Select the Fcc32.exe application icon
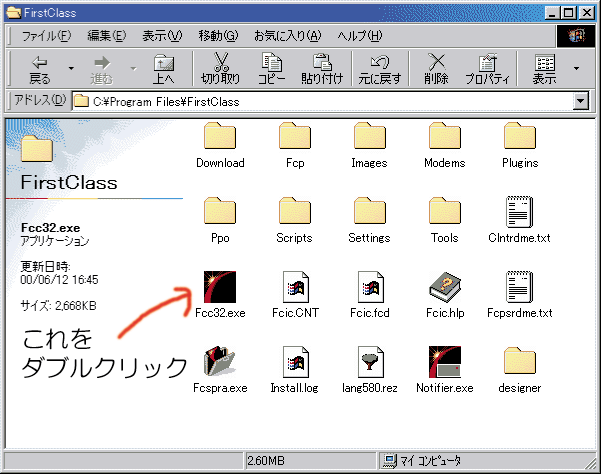The width and height of the screenshot is (601, 474). point(220,287)
